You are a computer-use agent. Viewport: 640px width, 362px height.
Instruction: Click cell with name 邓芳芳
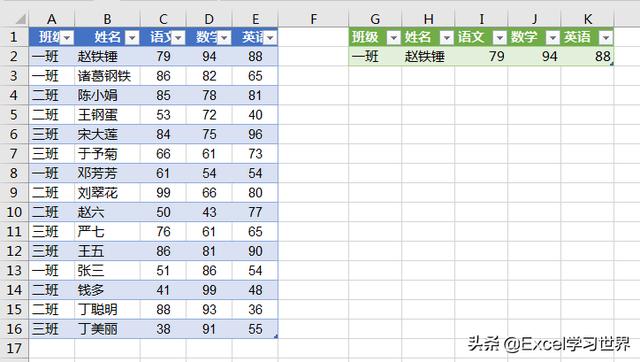point(107,173)
